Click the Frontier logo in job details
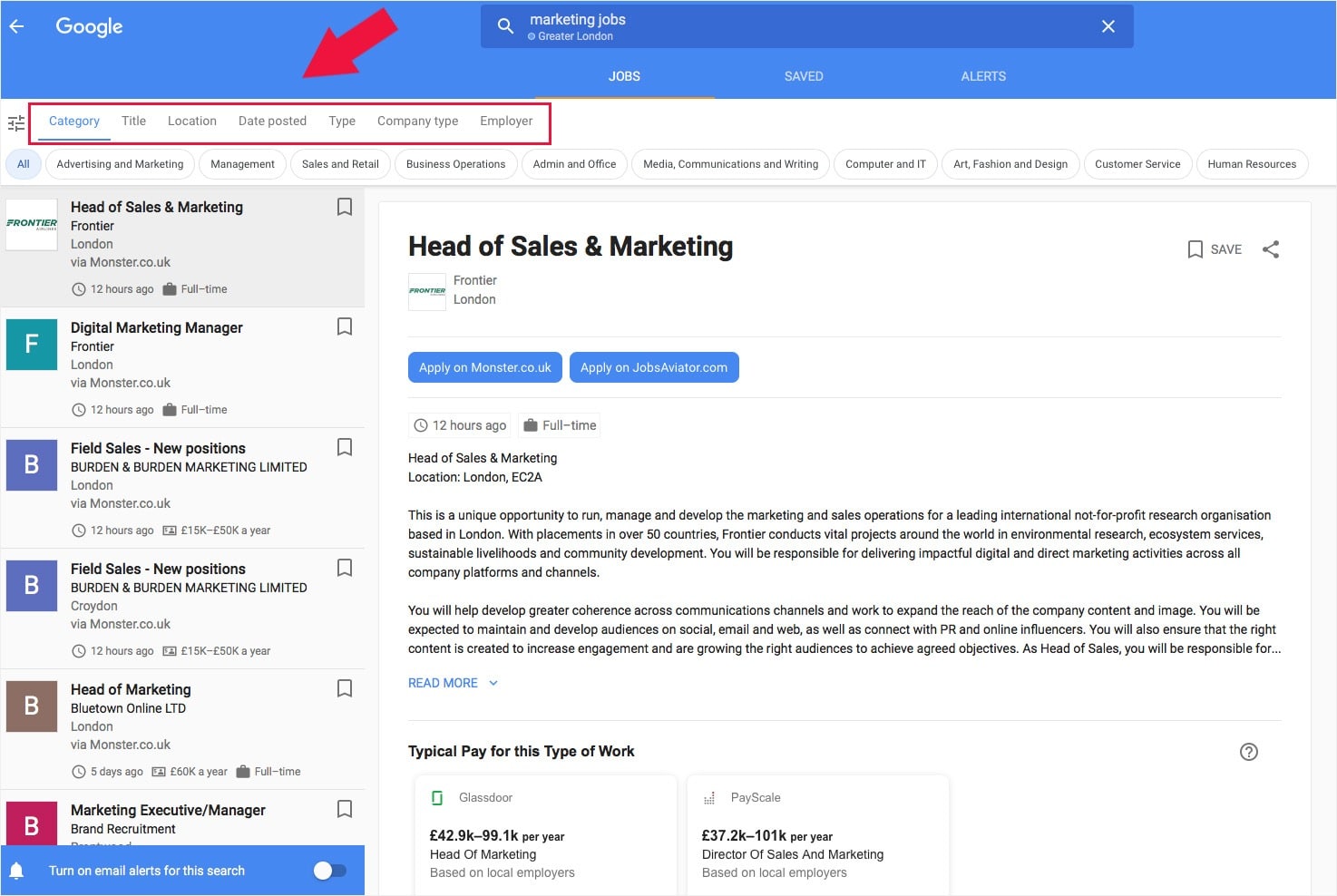This screenshot has height=896, width=1337. click(427, 292)
